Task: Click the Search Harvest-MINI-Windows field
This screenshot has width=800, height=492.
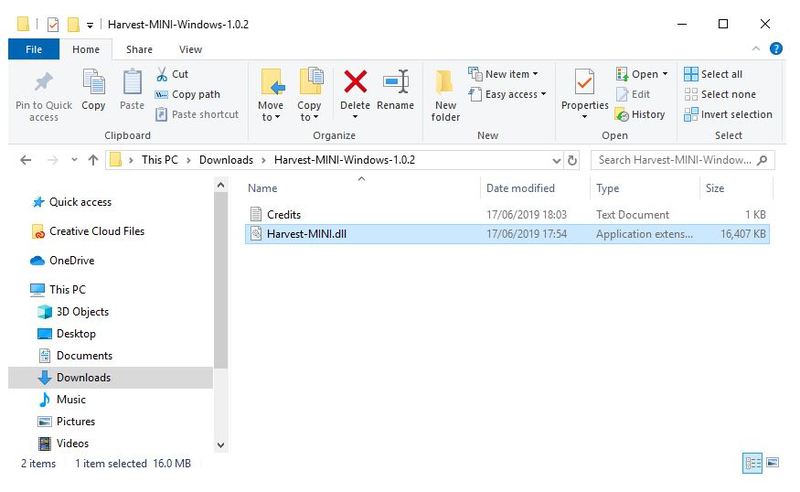Action: 683,160
